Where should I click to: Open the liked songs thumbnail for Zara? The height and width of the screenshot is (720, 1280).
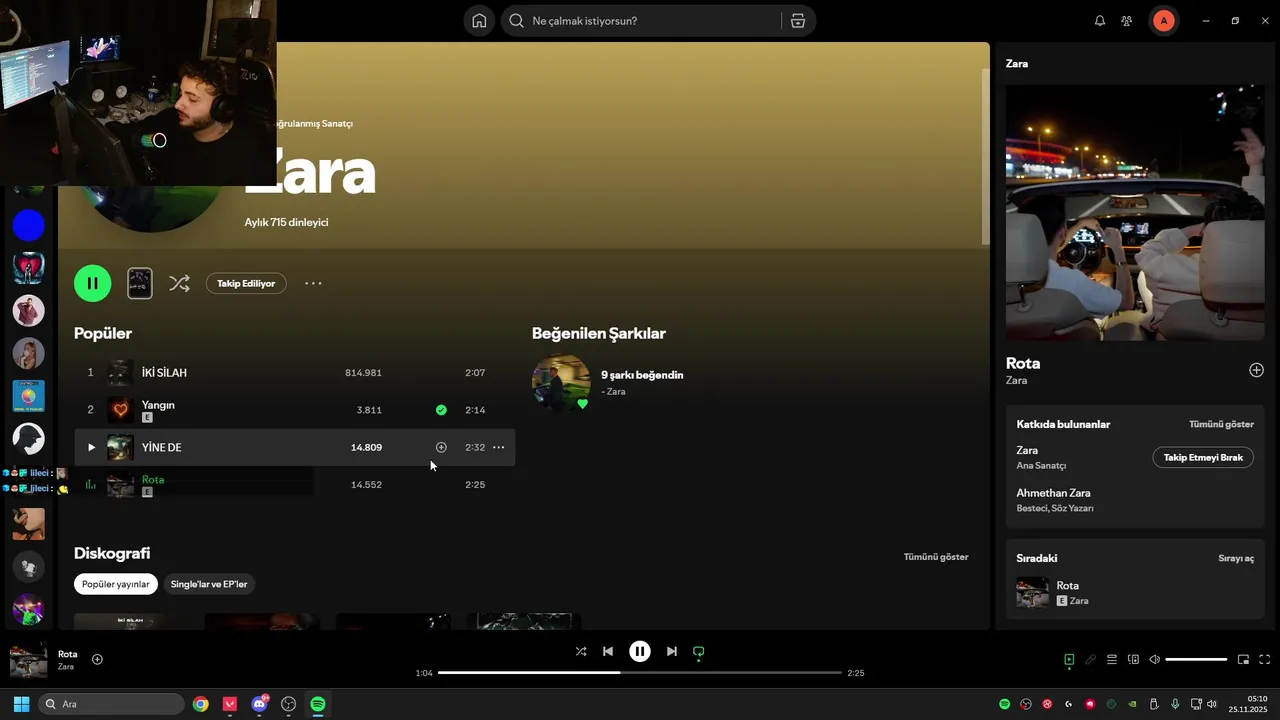tap(561, 383)
